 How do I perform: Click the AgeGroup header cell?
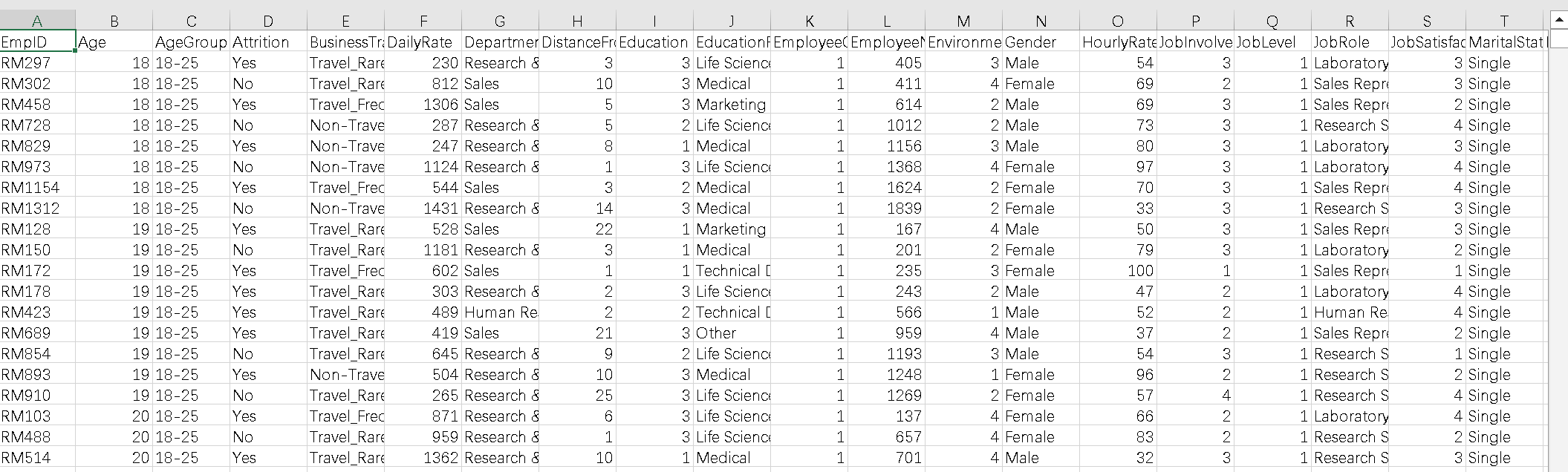point(191,42)
